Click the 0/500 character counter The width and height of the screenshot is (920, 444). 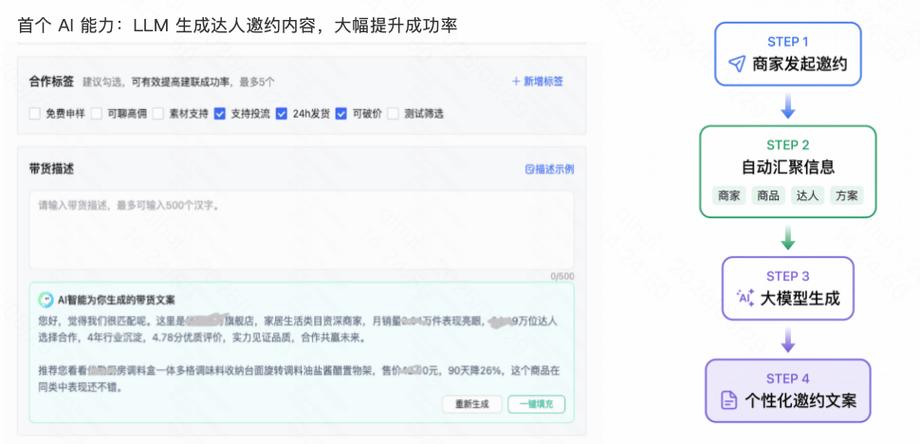click(x=562, y=276)
